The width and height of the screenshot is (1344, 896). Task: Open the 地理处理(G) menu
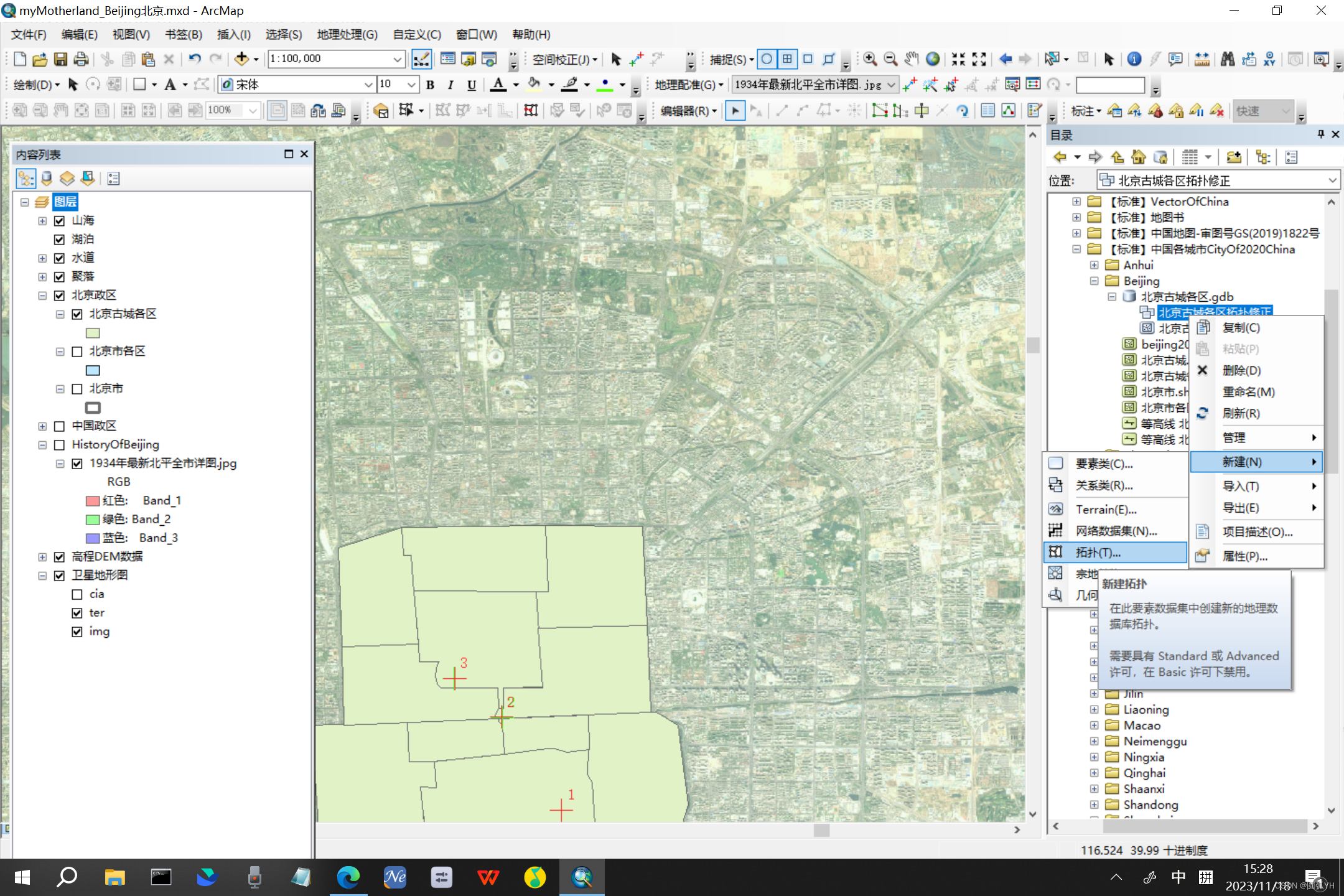[347, 34]
